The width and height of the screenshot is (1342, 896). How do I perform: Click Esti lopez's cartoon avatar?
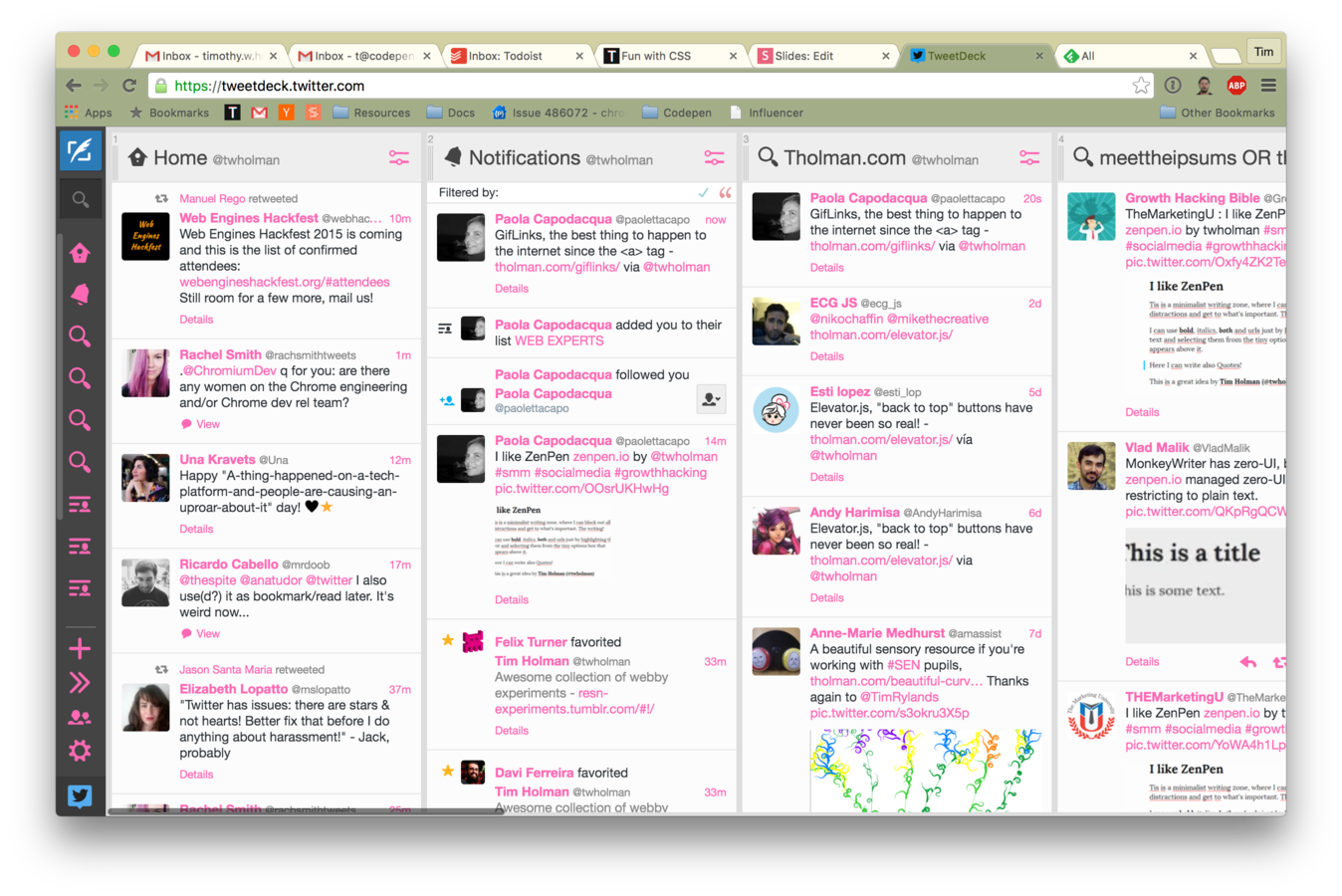[x=776, y=409]
